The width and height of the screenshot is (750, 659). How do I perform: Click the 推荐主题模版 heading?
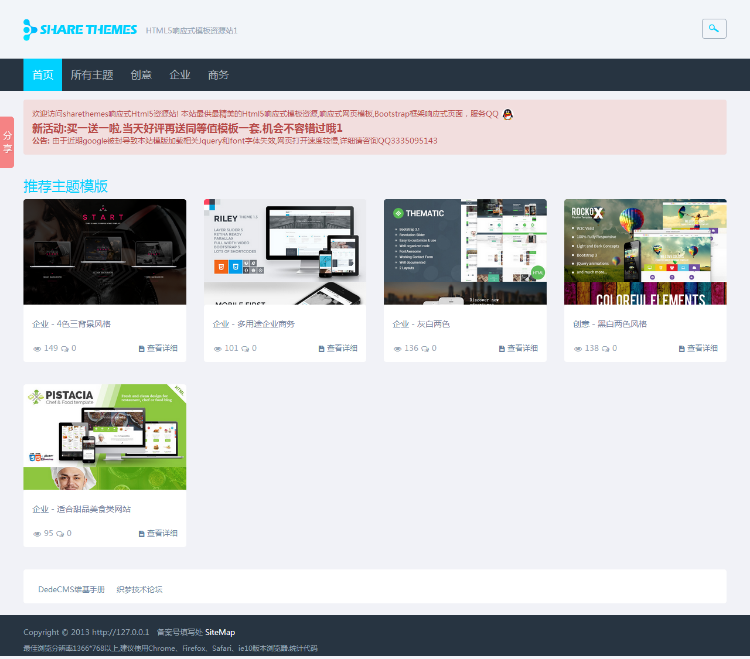(66, 186)
